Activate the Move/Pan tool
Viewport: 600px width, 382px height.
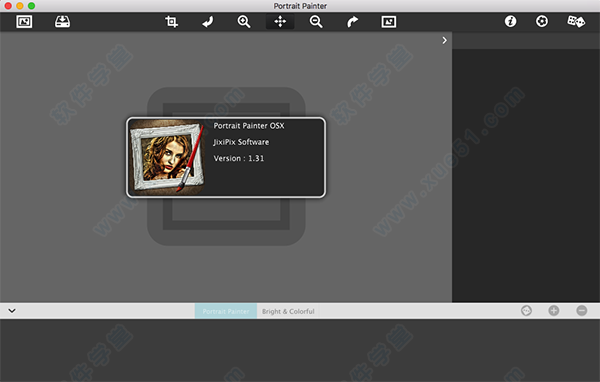tap(280, 21)
